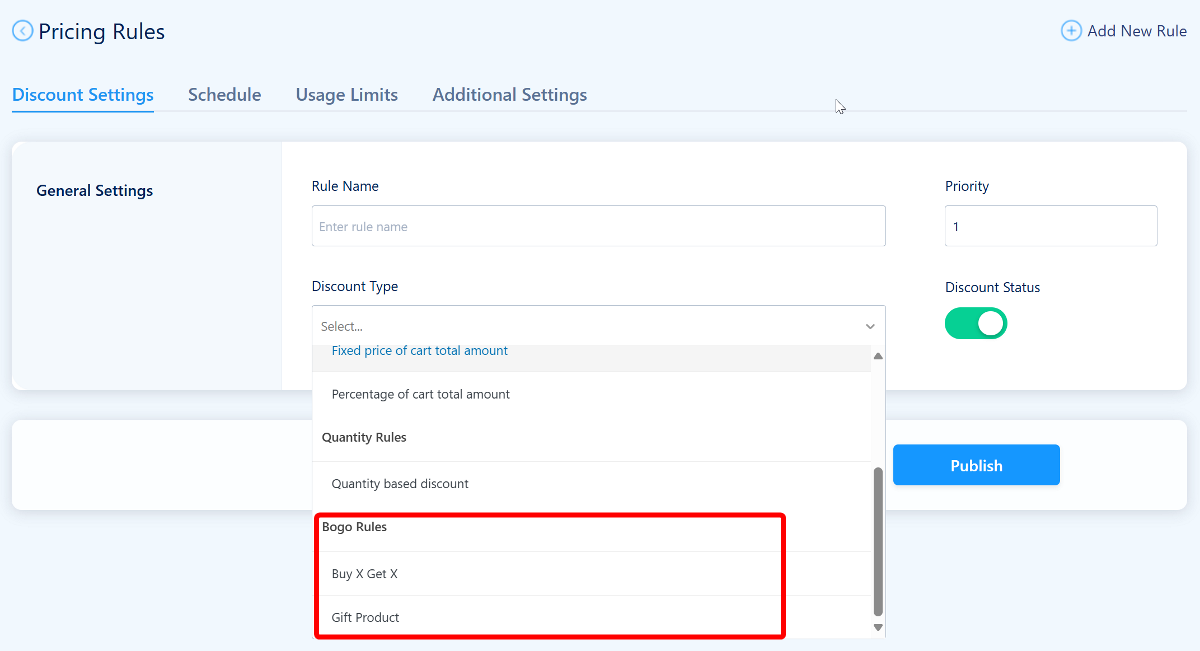Click the back arrow icon beside Pricing Rules
Screen dimensions: 1200x651
pos(22,32)
